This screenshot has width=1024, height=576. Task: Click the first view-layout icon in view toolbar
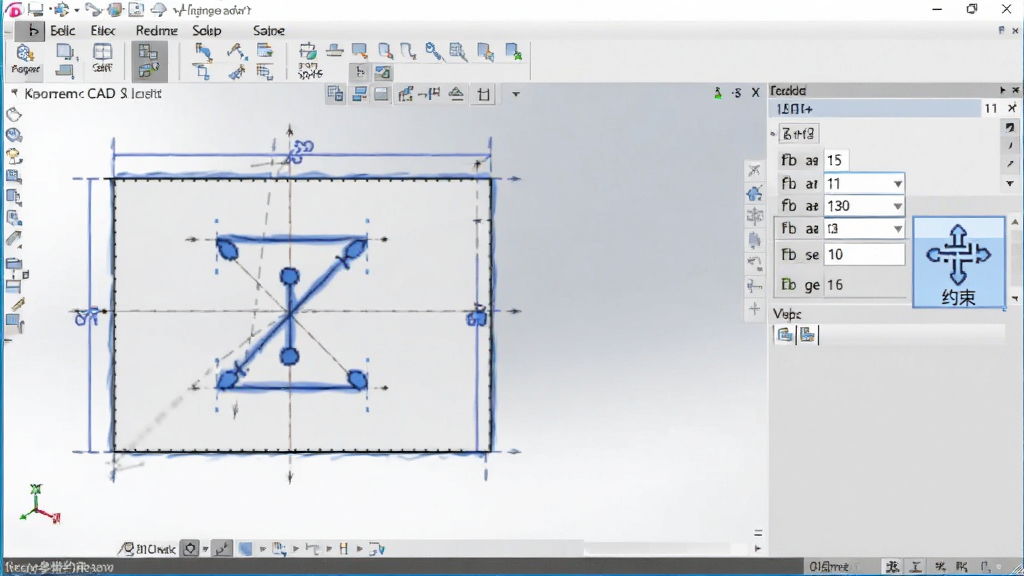pos(335,94)
